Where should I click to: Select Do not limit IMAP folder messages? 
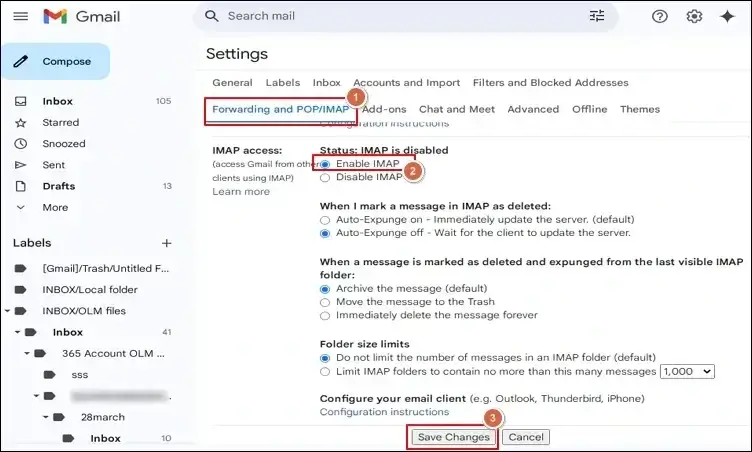pyautogui.click(x=325, y=358)
